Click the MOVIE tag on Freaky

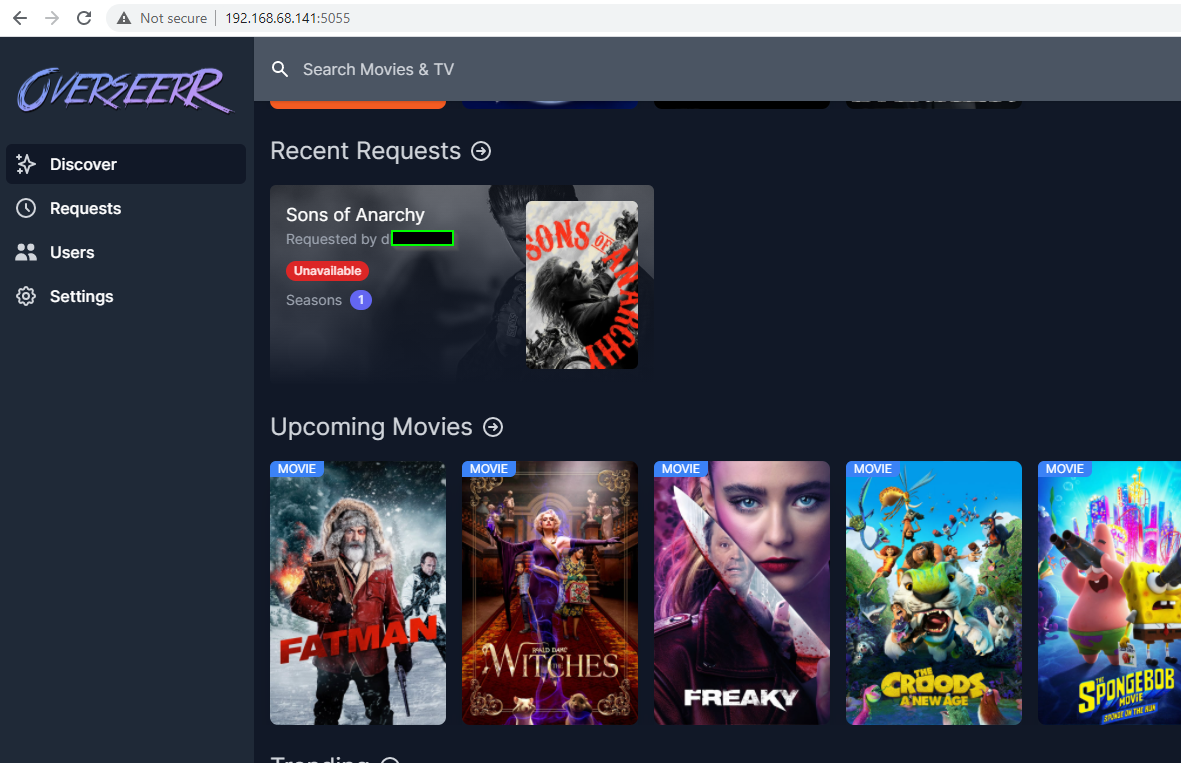(x=681, y=468)
